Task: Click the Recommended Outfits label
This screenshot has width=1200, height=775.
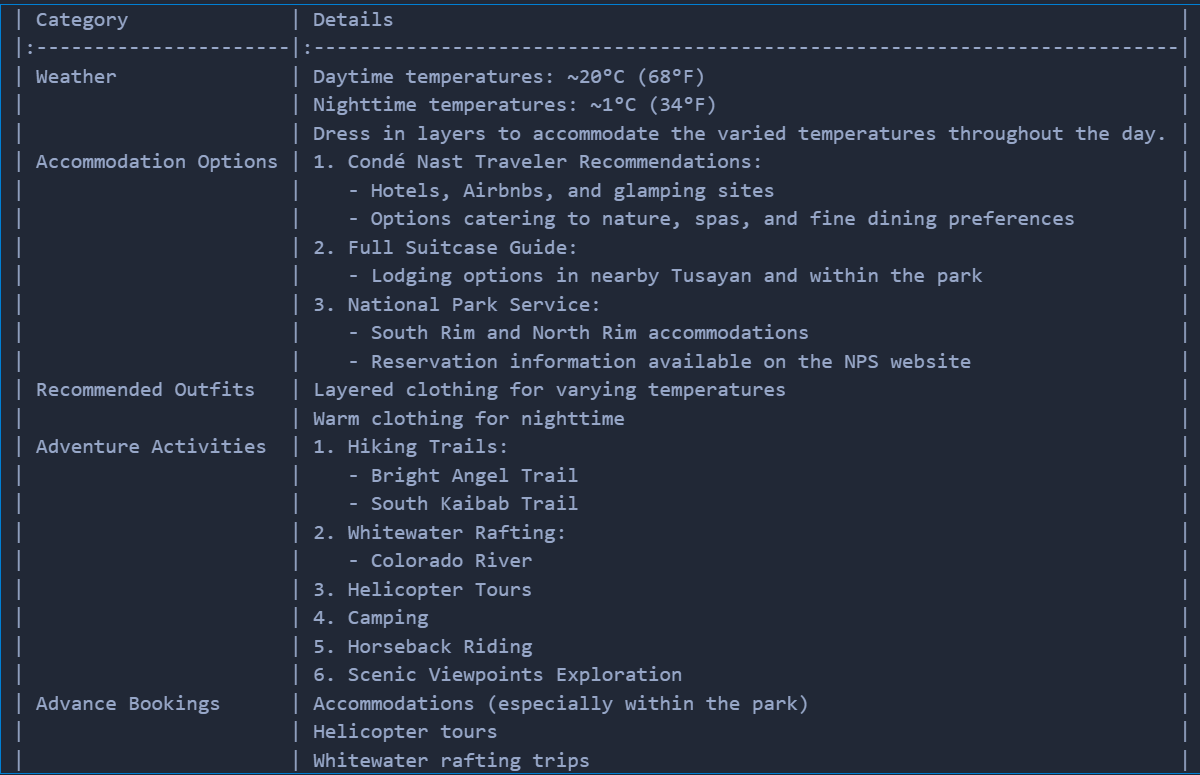Action: pyautogui.click(x=145, y=390)
